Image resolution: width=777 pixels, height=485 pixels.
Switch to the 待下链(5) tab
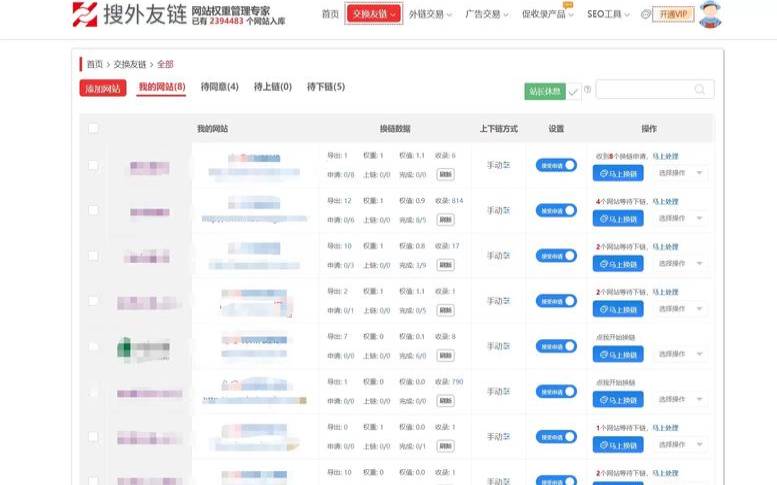tap(326, 87)
